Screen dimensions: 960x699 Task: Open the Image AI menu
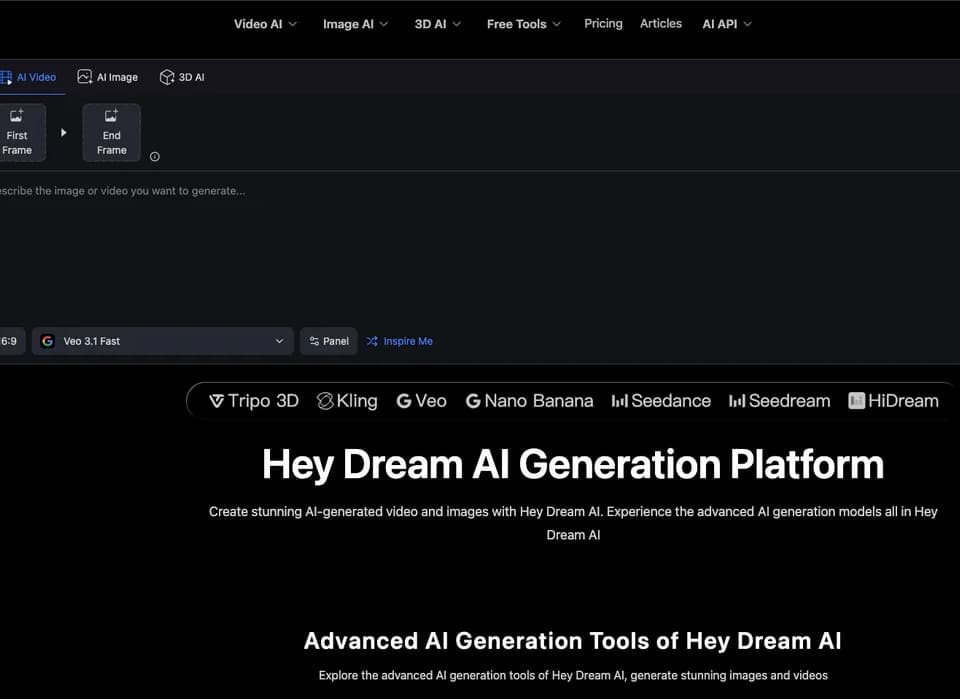(x=355, y=24)
